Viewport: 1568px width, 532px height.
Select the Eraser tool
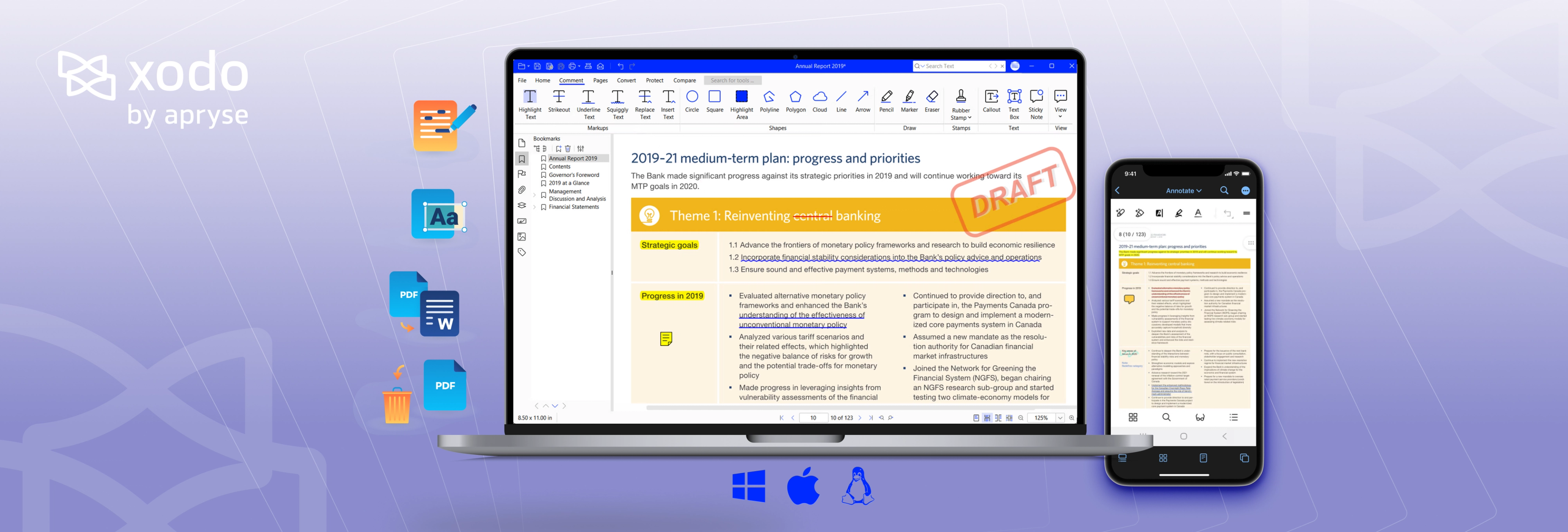932,101
